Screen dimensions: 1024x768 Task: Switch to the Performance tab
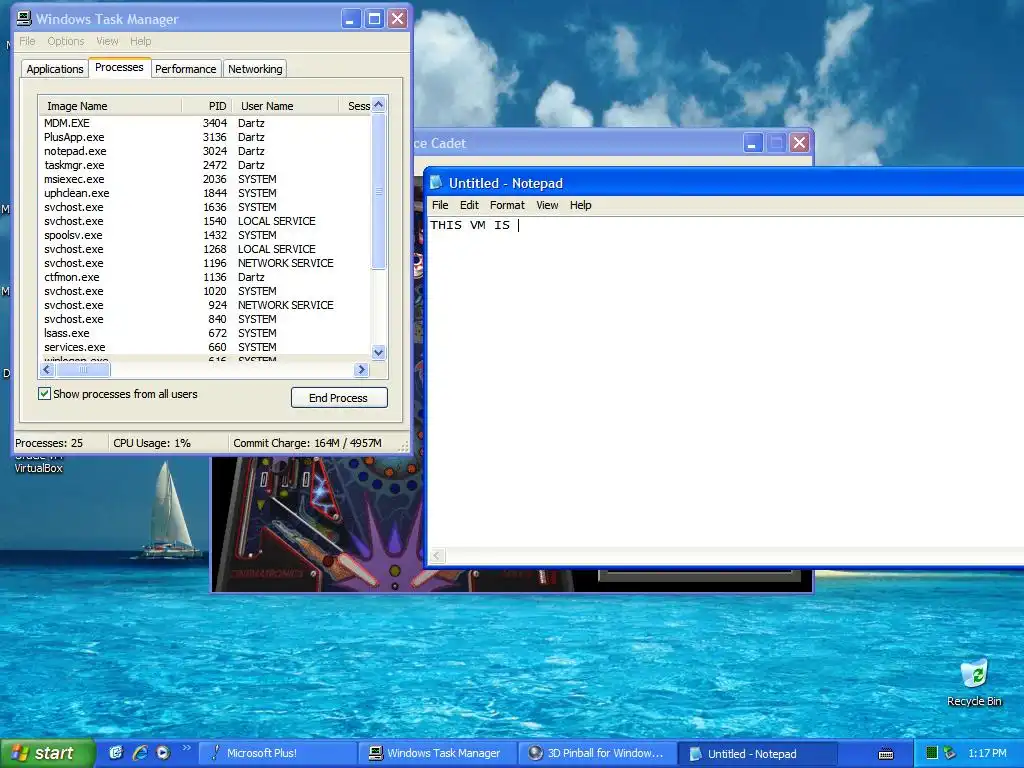pyautogui.click(x=185, y=69)
